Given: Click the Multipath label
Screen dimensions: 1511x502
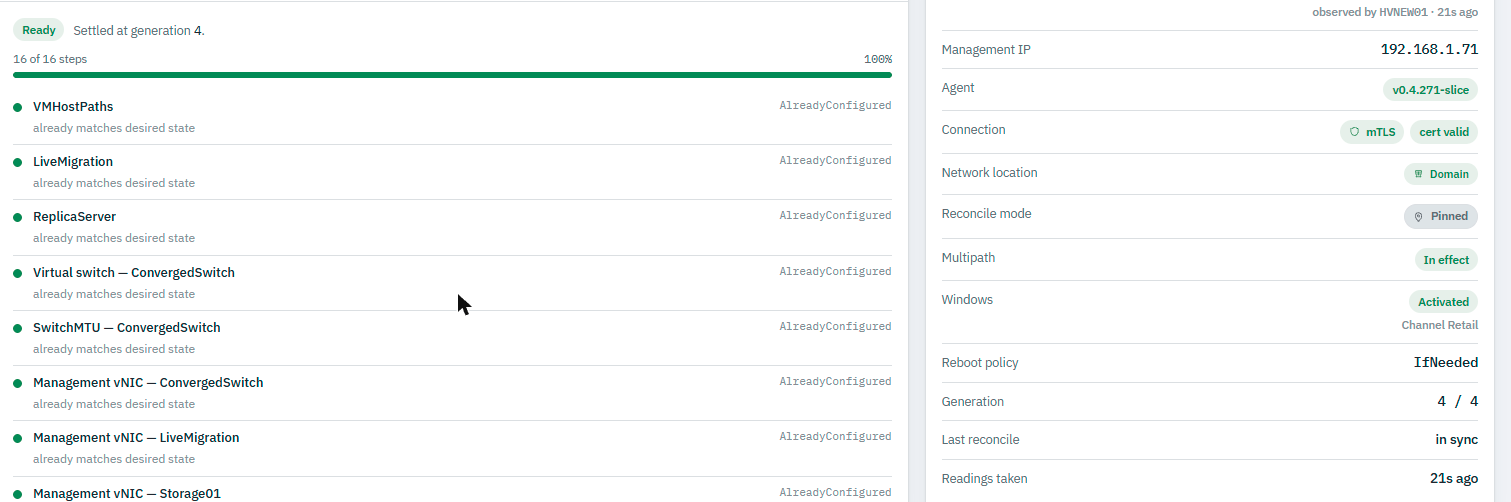Looking at the screenshot, I should click(969, 258).
